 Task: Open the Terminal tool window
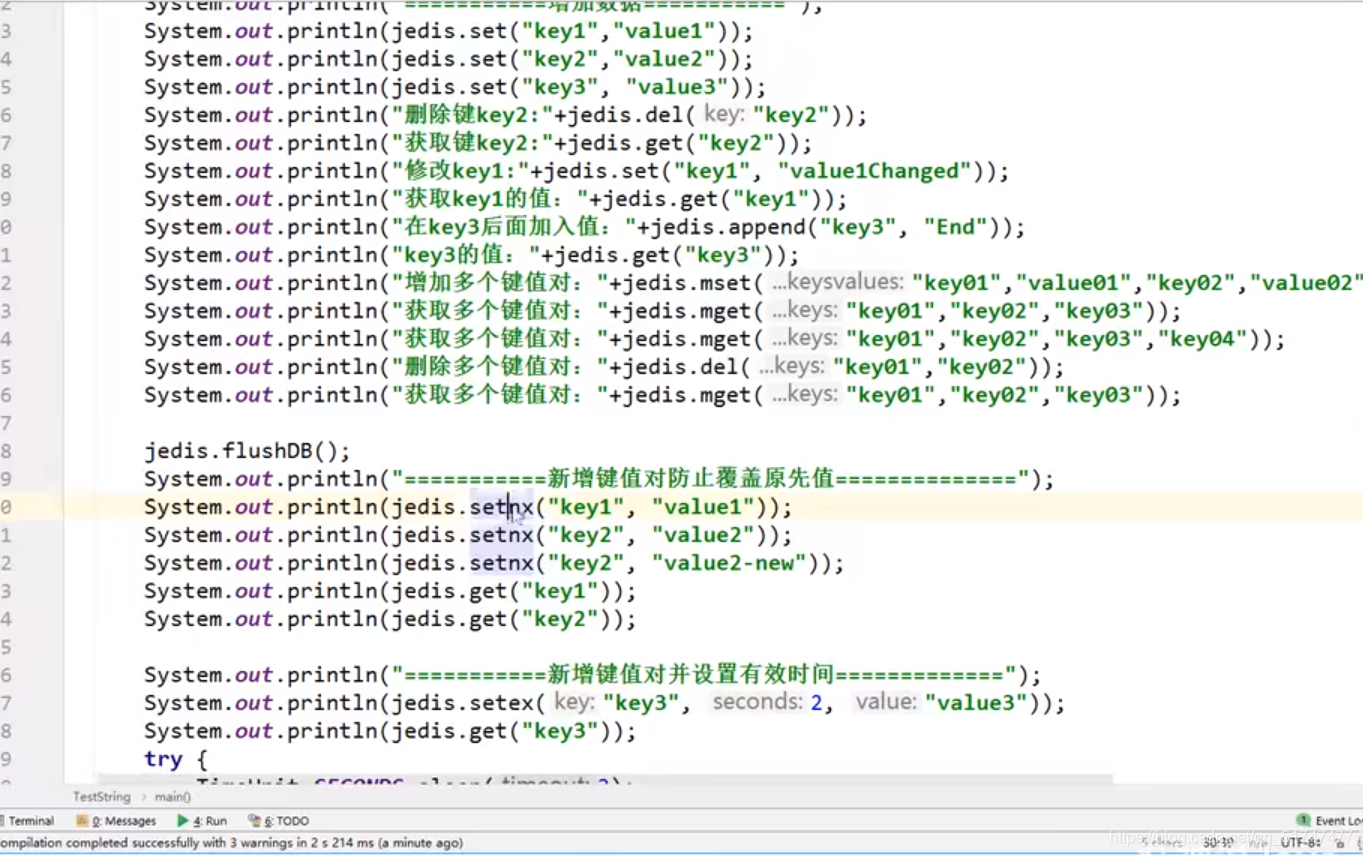coord(28,821)
